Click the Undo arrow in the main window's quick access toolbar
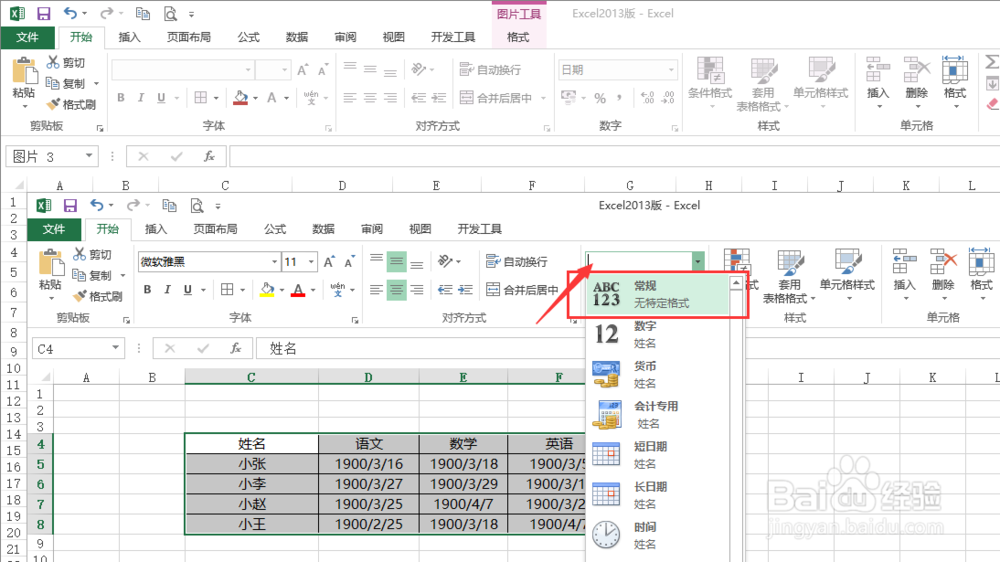The height and width of the screenshot is (562, 1000). 70,13
